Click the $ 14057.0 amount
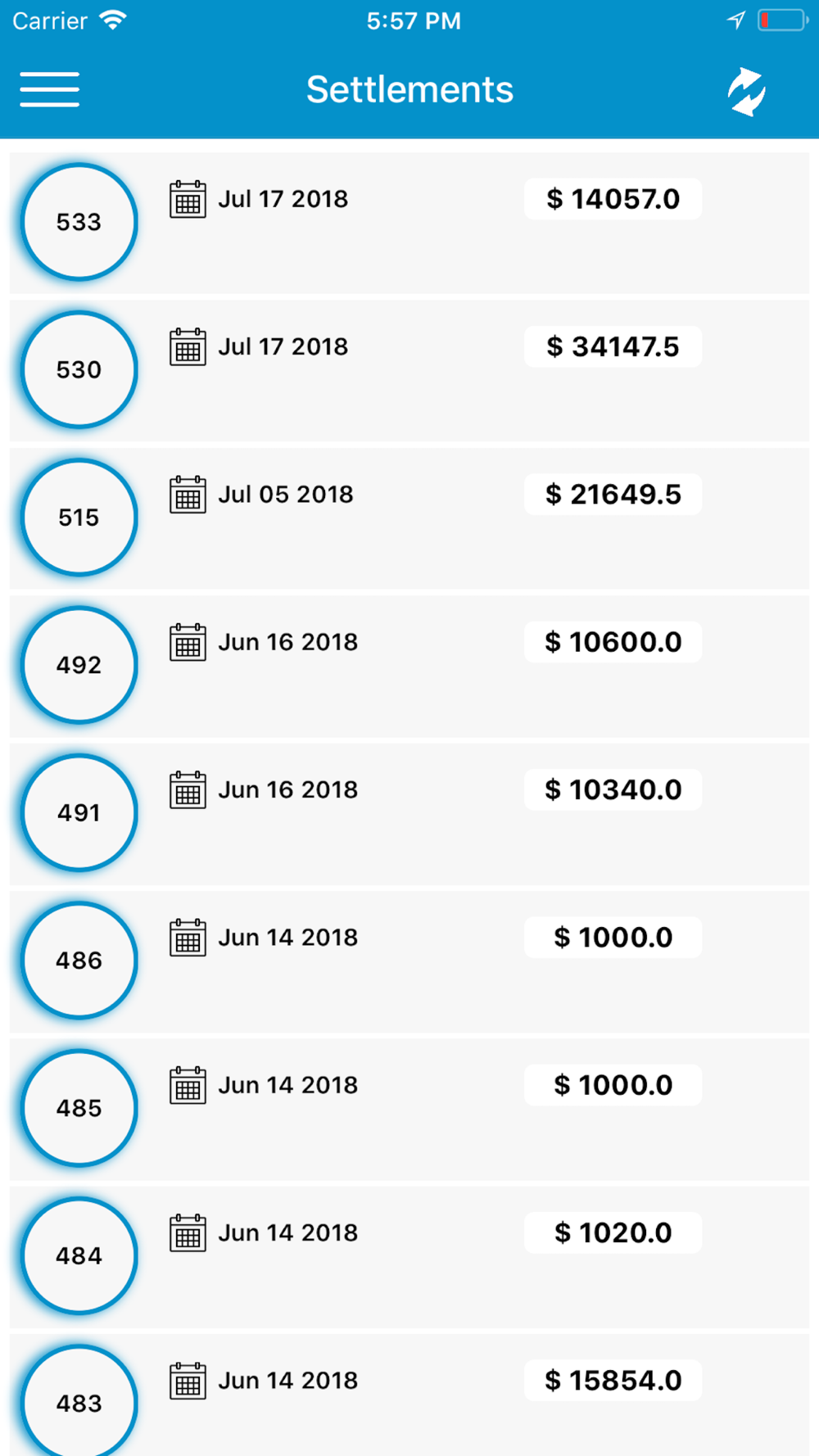Screen dimensions: 819x1456 click(x=613, y=199)
